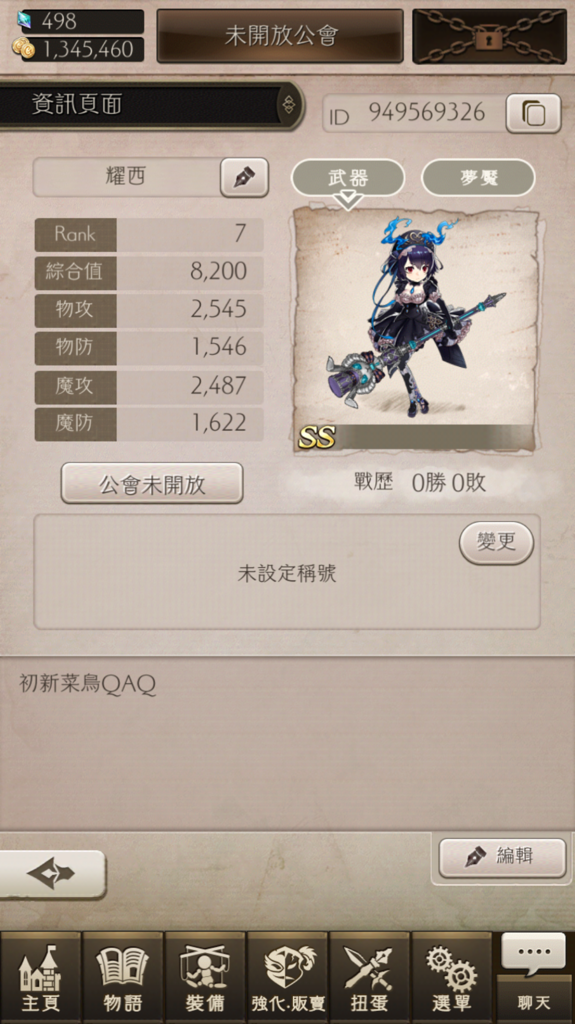This screenshot has width=575, height=1024.
Task: Open the 聊天 chat bubble
Action: [x=534, y=978]
